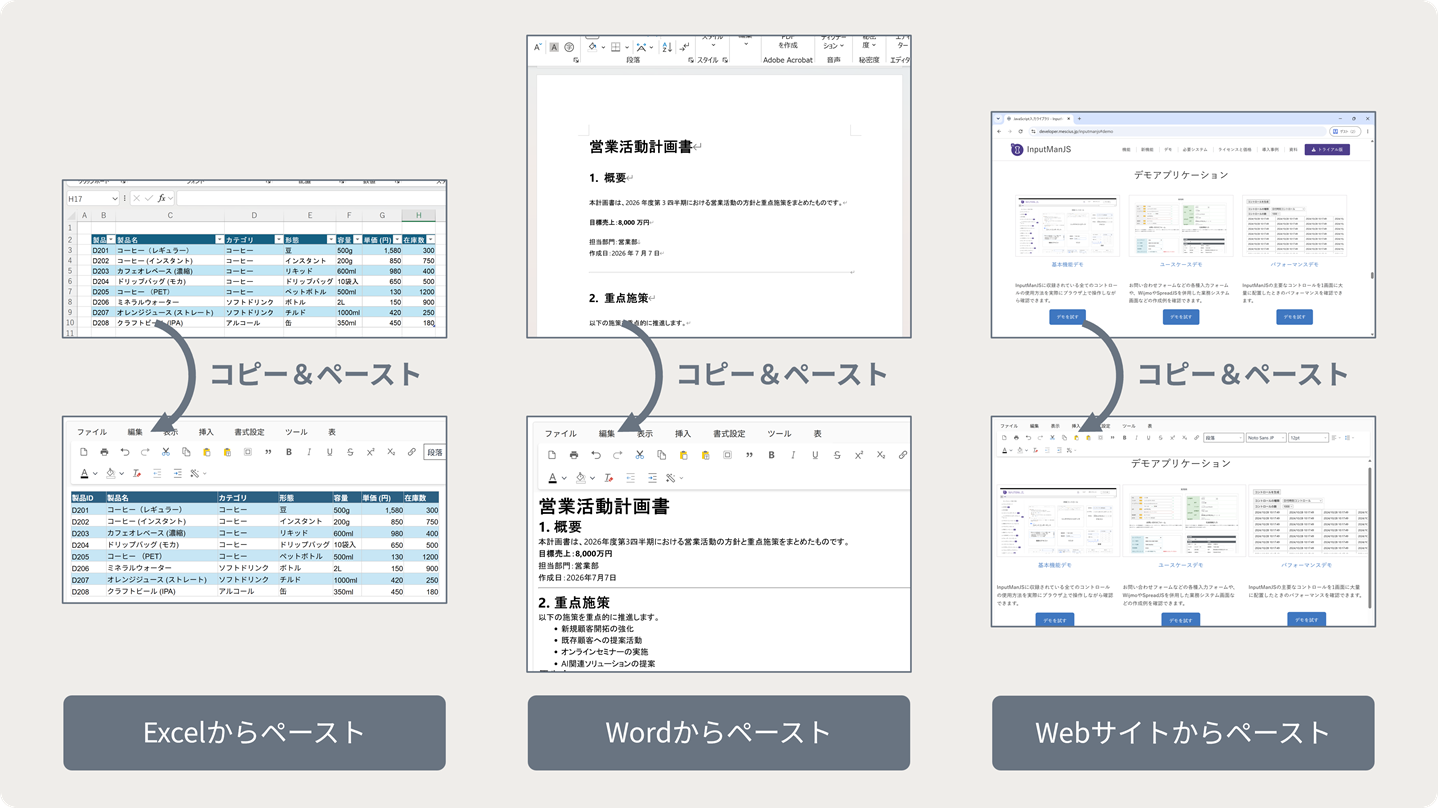Toggle Bold in the Excel-paste editor
Viewport: 1438px width, 808px height.
click(x=289, y=452)
